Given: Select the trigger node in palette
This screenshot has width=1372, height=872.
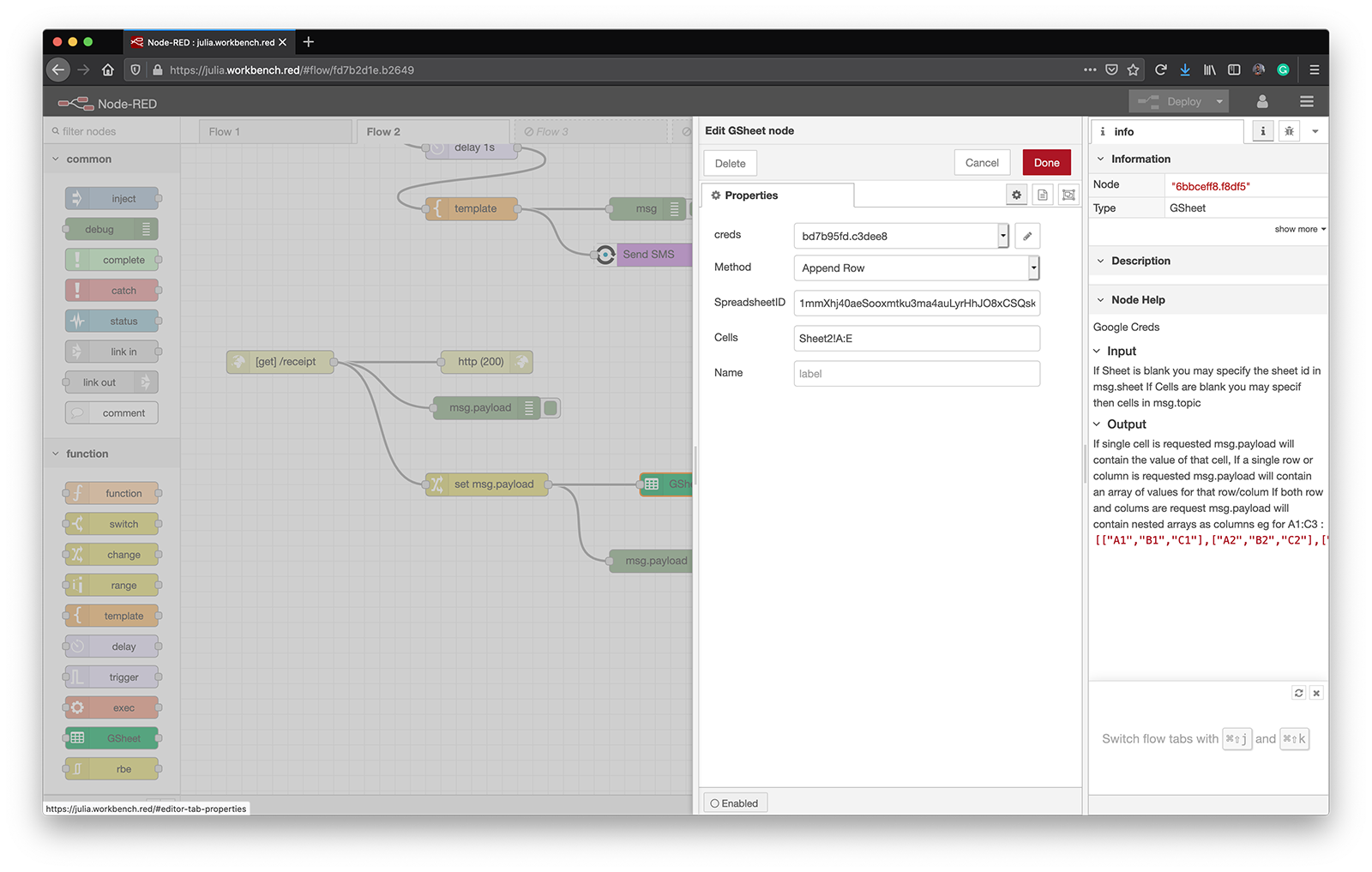Looking at the screenshot, I should tap(112, 677).
